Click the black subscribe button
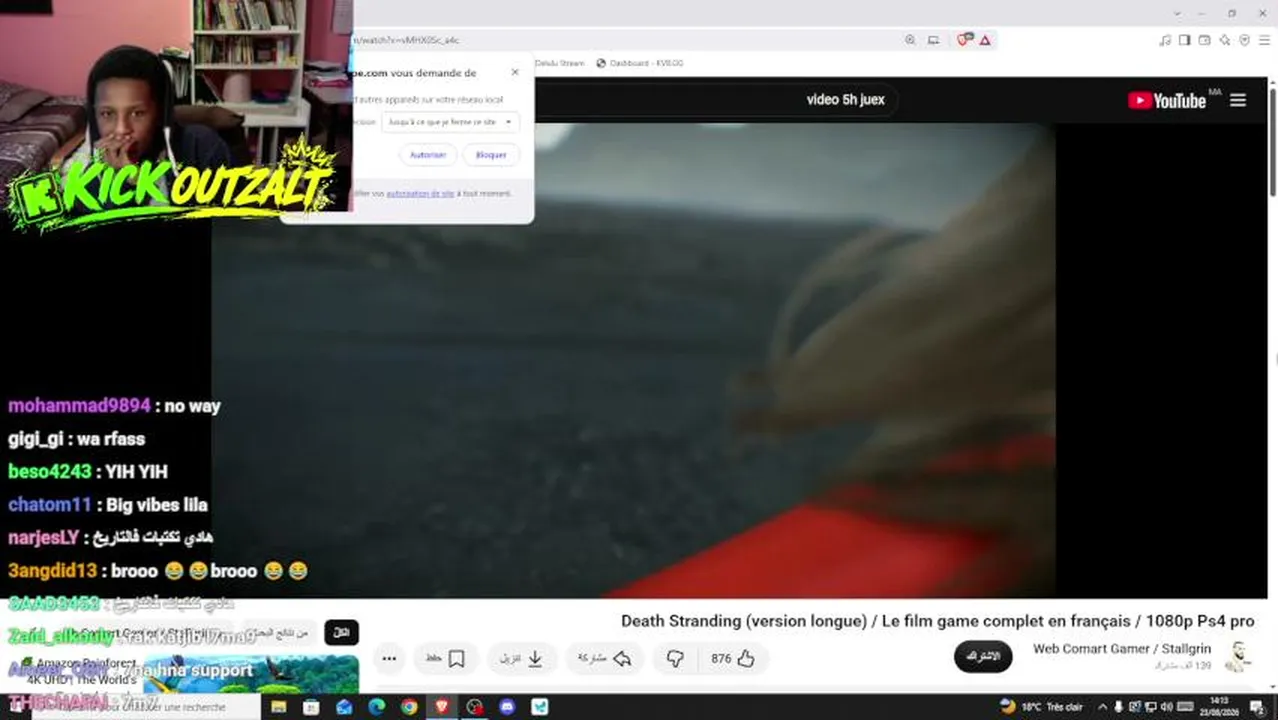 (x=982, y=656)
